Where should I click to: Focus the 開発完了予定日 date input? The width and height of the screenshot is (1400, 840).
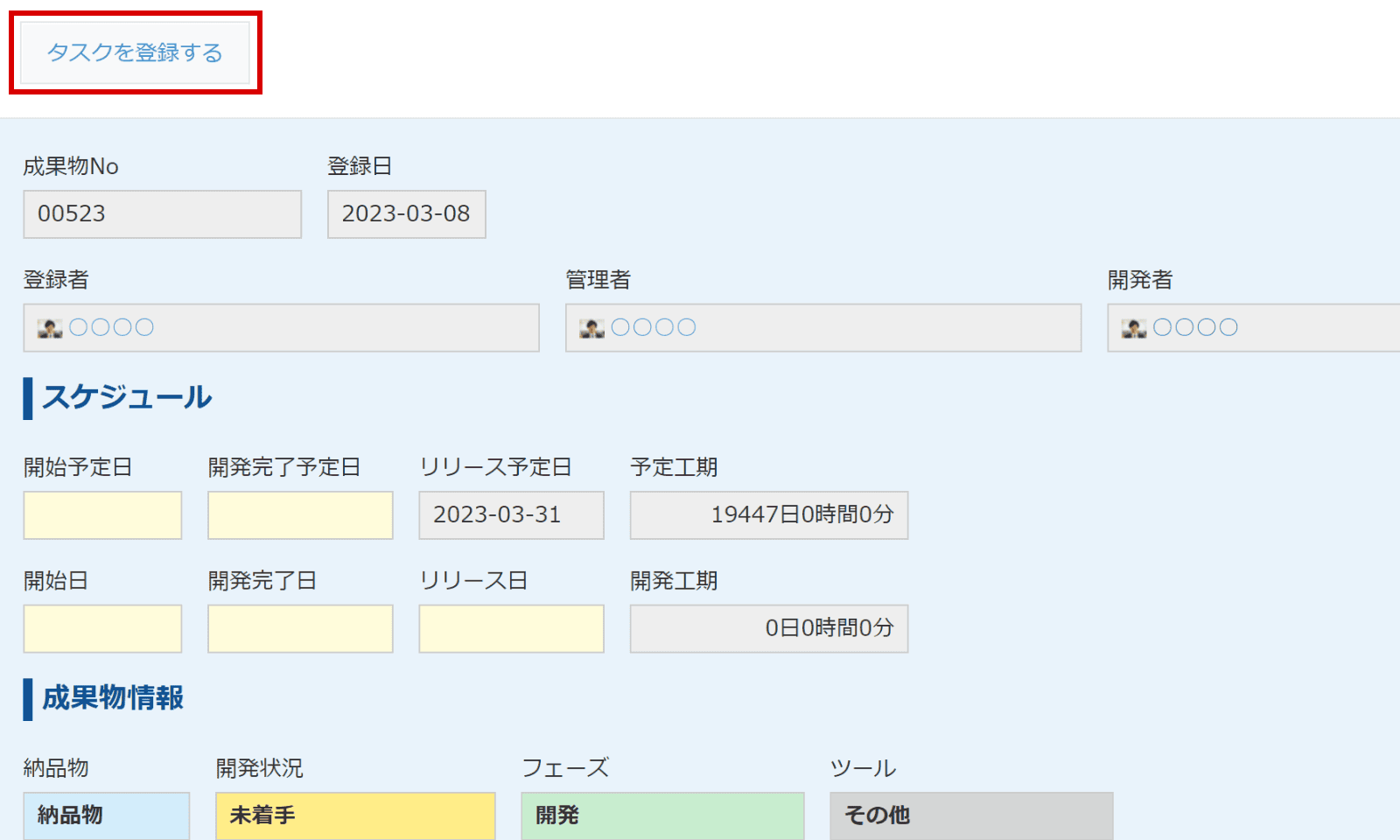[300, 515]
